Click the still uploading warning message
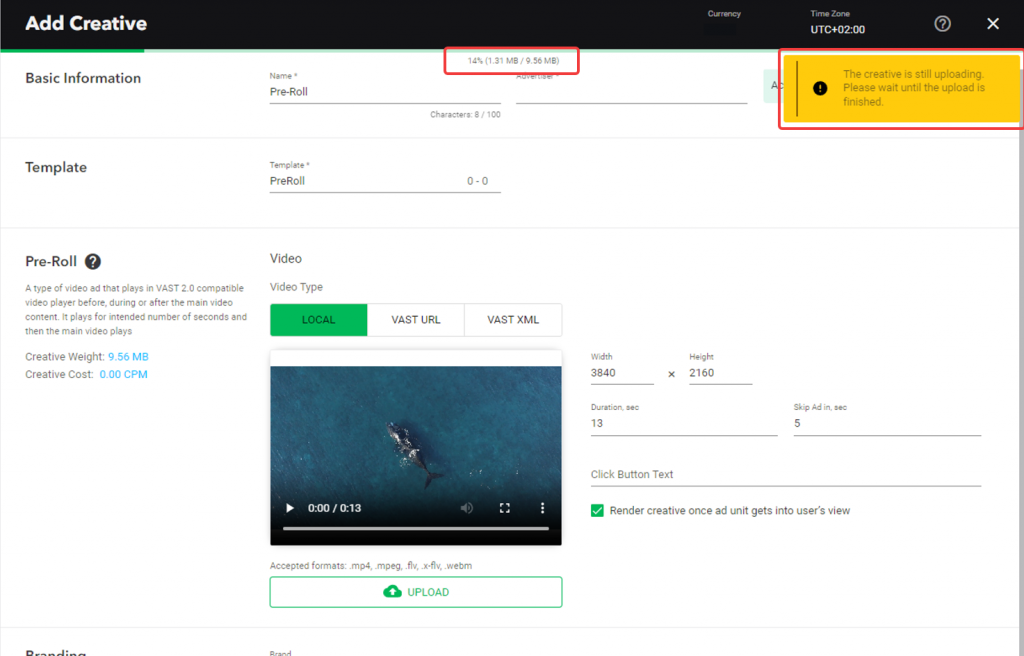This screenshot has height=656, width=1024. (914, 88)
